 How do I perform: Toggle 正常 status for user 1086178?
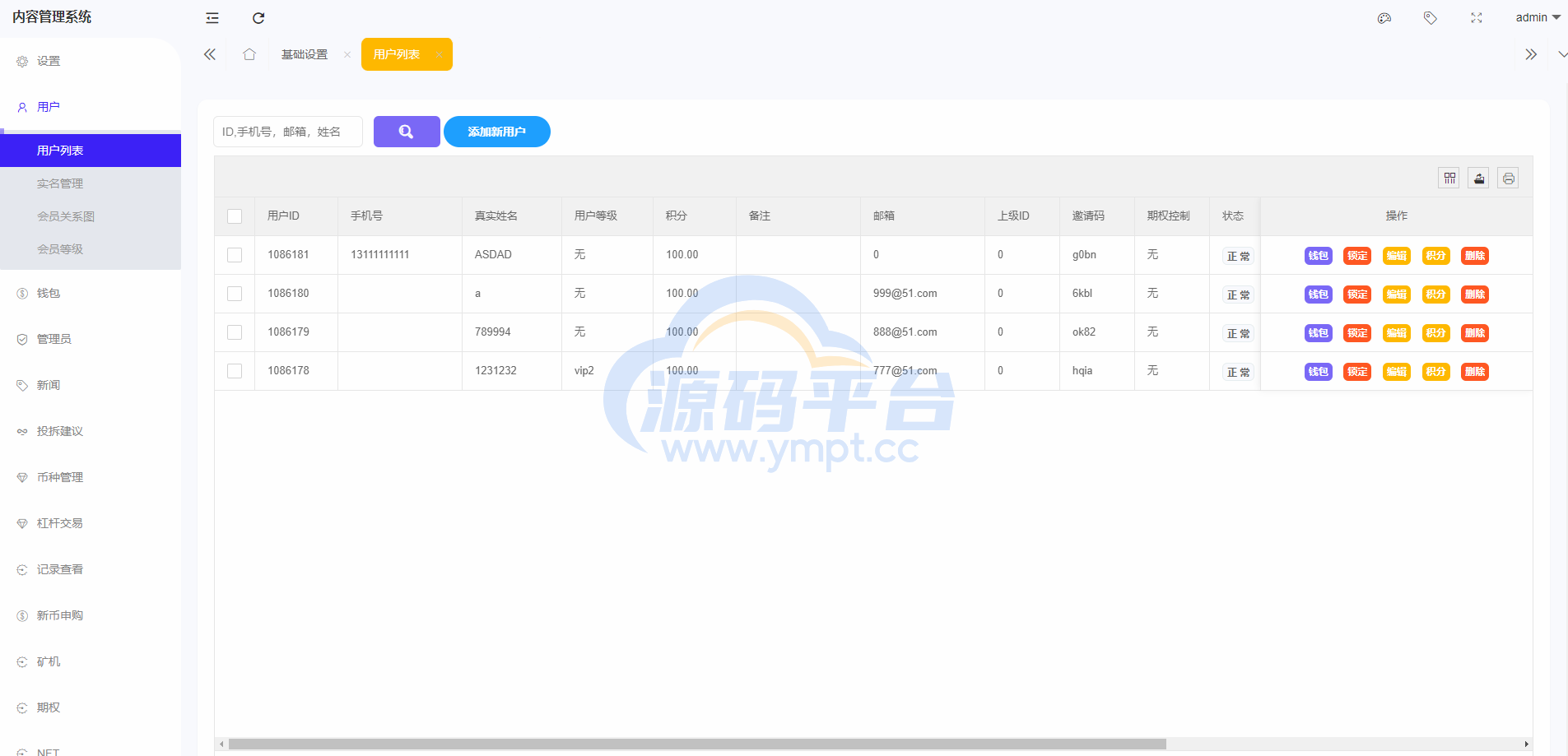[1238, 372]
